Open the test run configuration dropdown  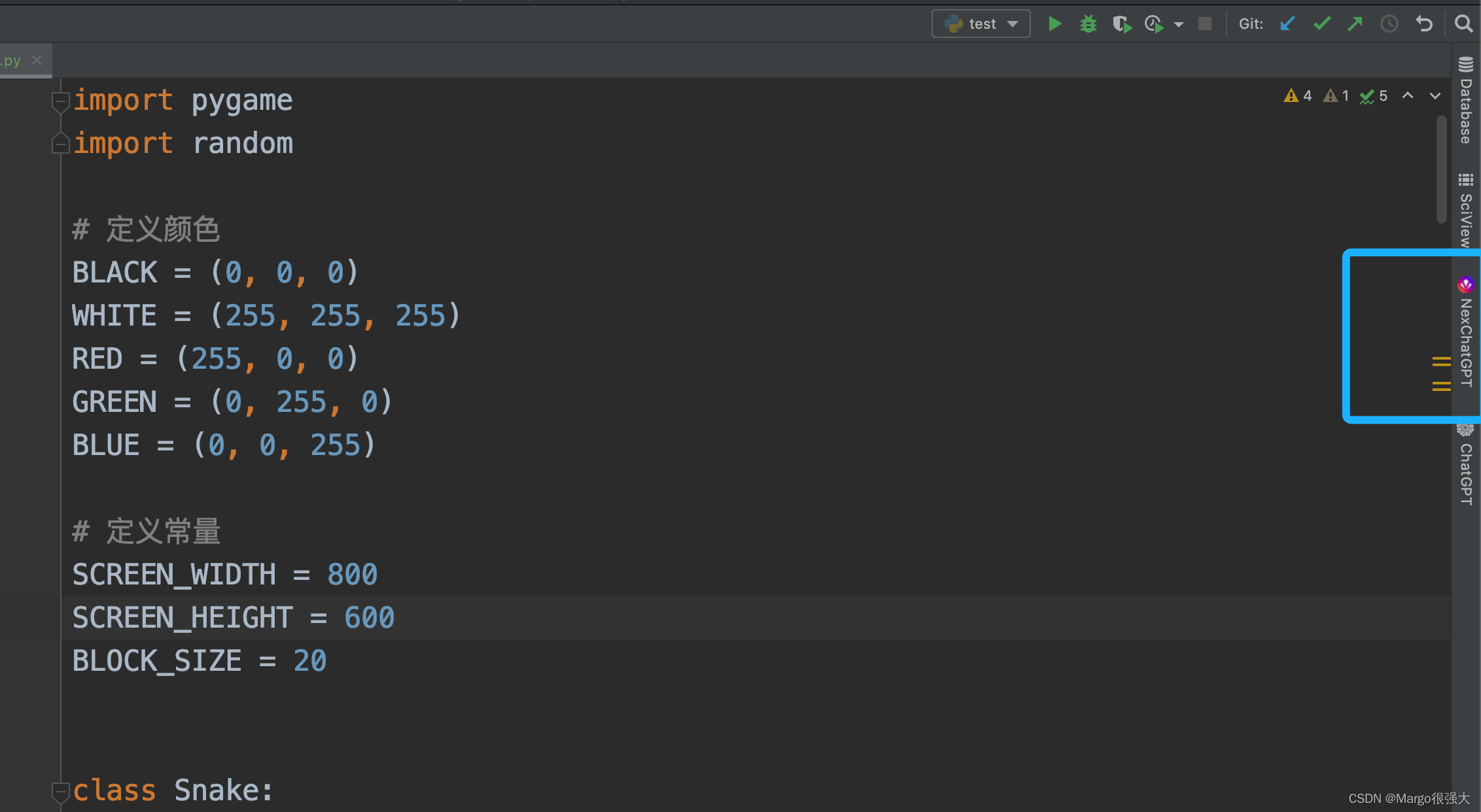coord(981,24)
